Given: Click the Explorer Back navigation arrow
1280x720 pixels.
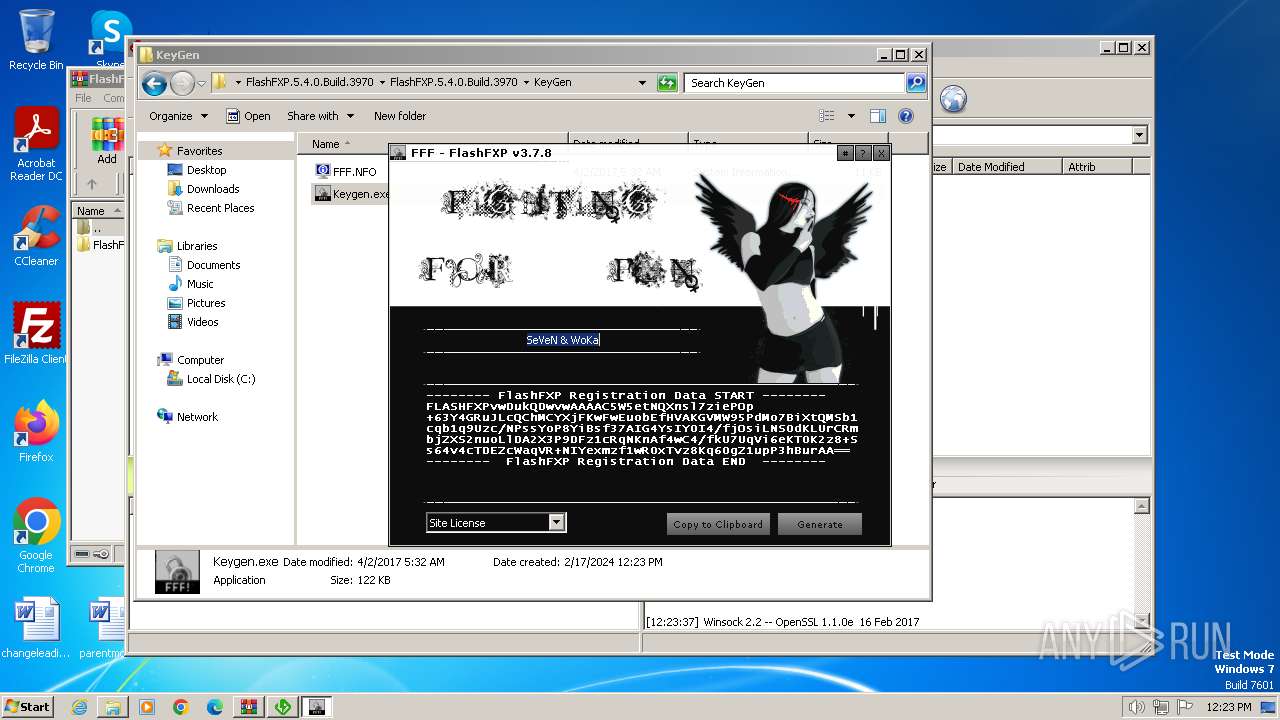Looking at the screenshot, I should 154,83.
